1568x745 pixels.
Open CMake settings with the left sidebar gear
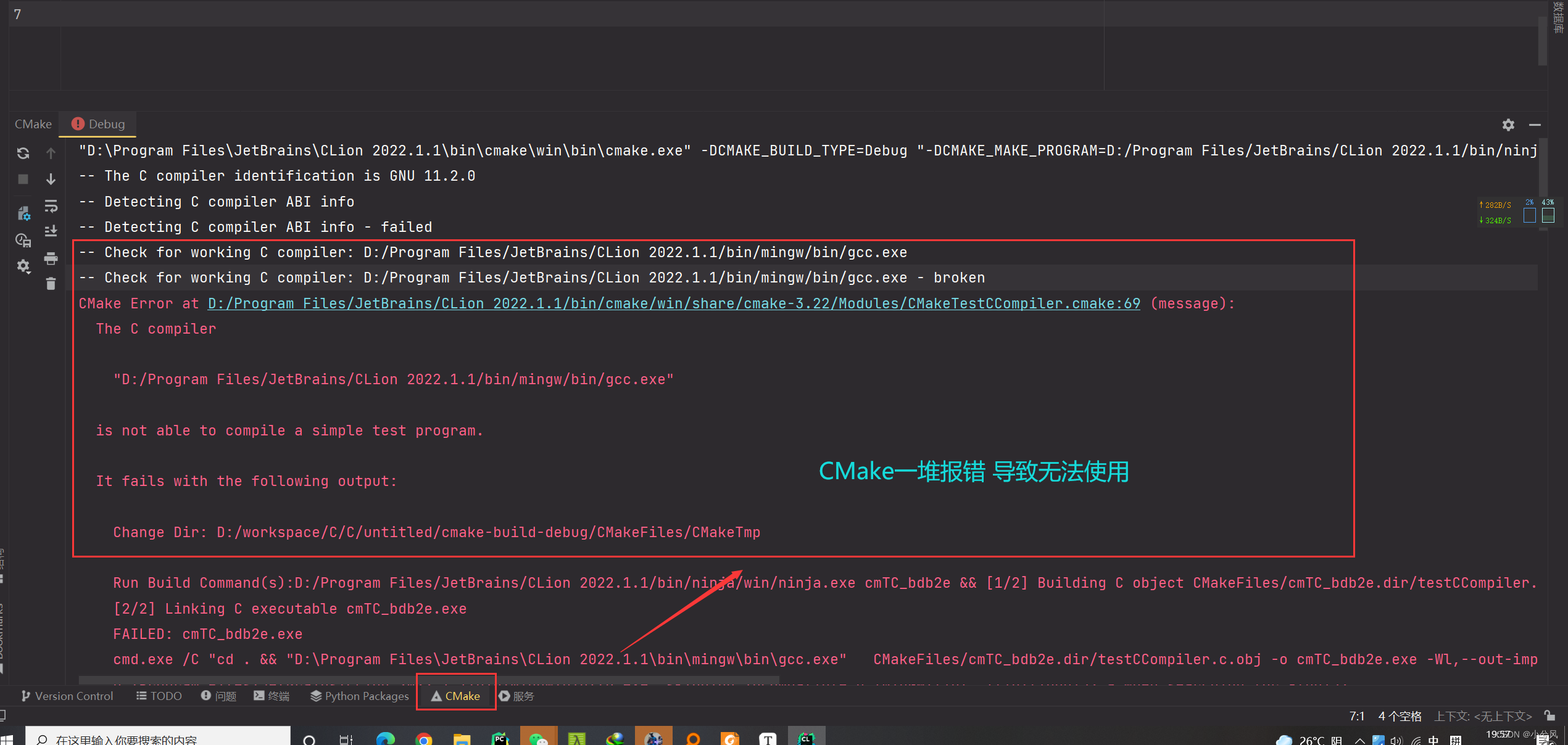23,266
